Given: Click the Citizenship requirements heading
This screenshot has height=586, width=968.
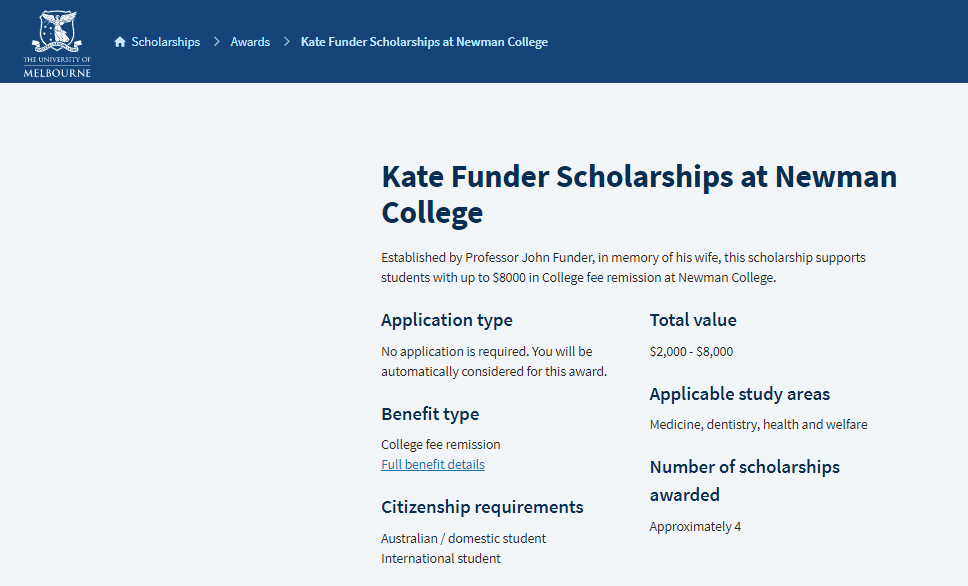Looking at the screenshot, I should pyautogui.click(x=482, y=507).
